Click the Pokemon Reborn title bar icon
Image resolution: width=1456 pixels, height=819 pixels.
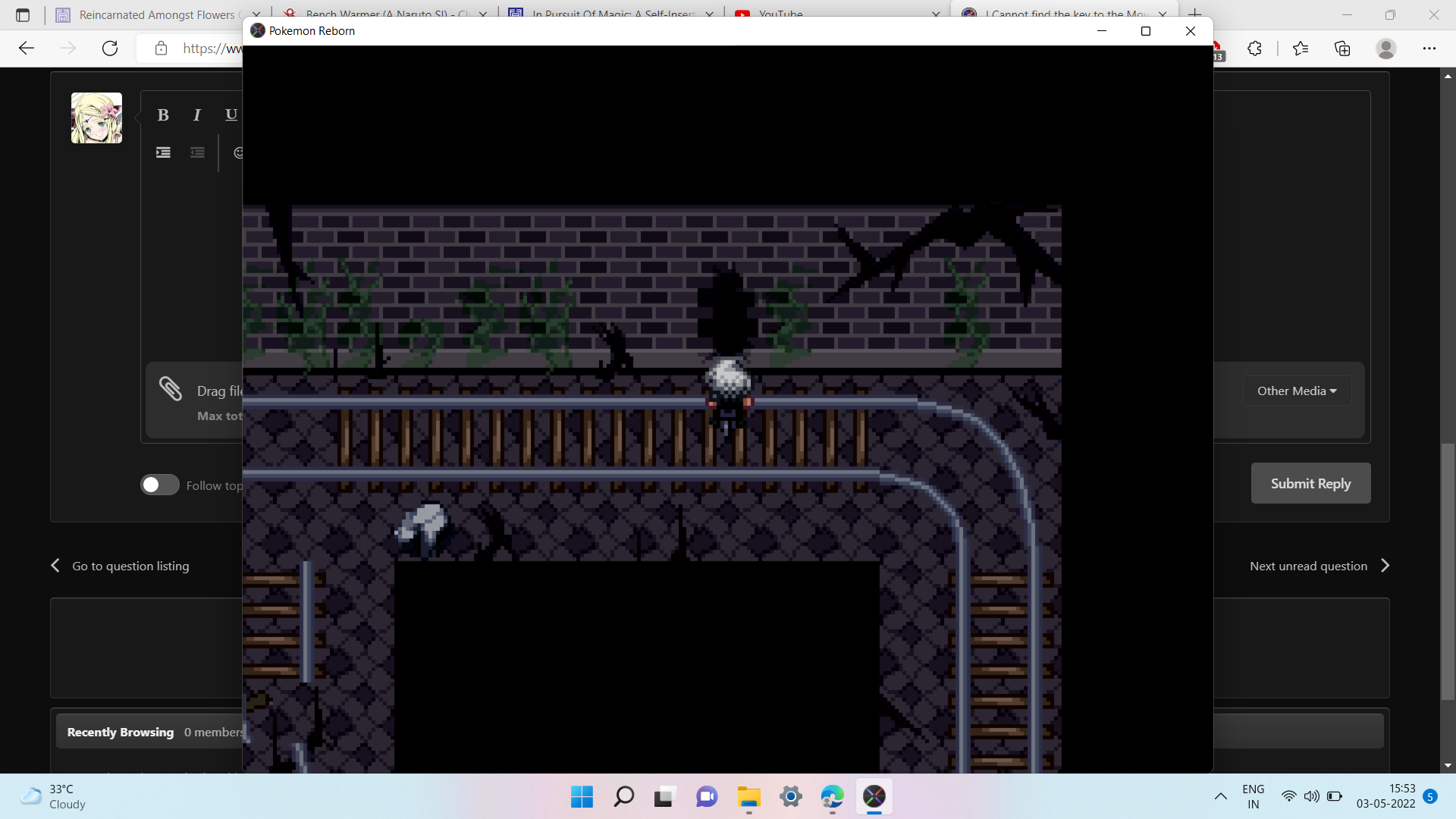coord(258,31)
